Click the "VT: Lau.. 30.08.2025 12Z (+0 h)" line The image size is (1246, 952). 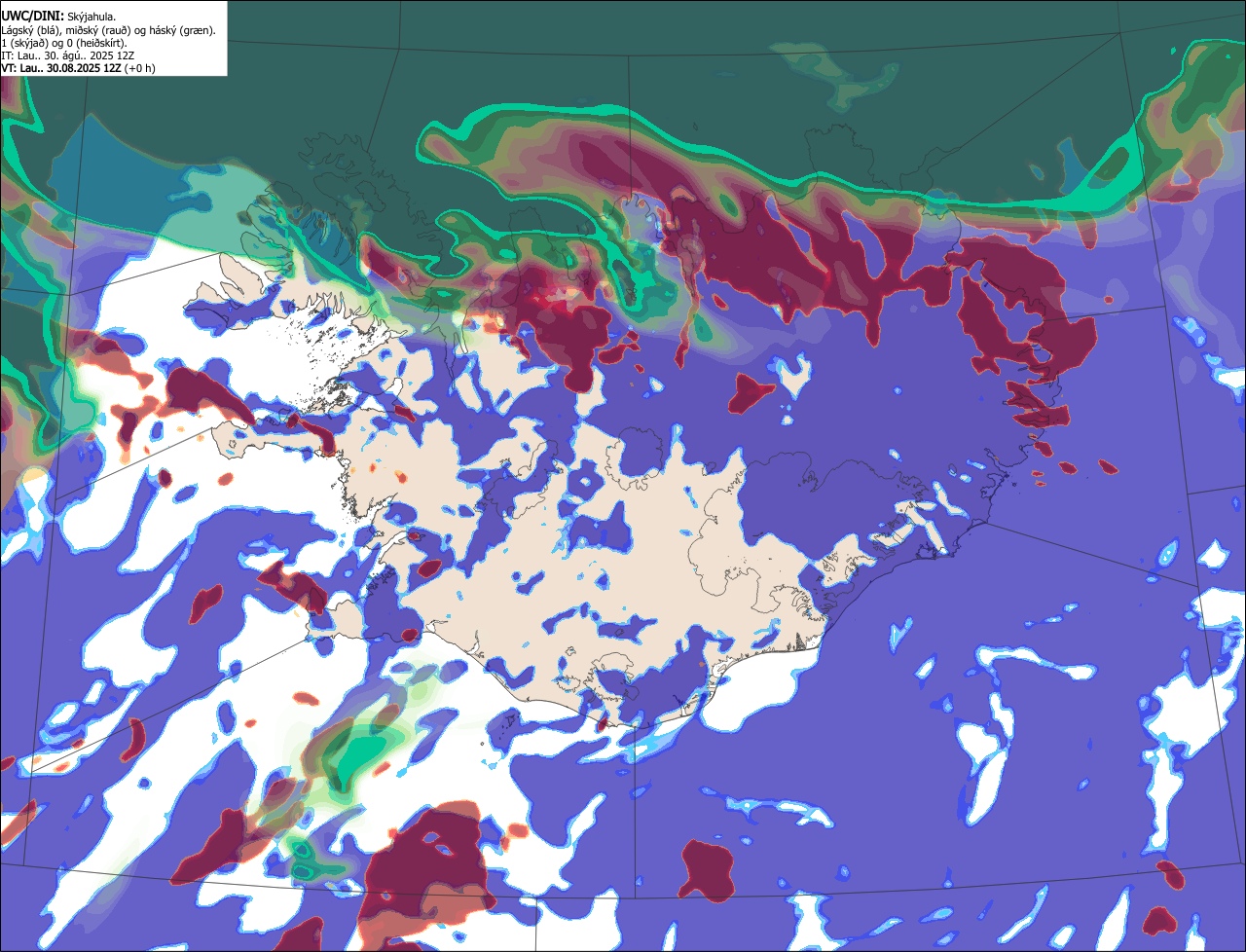[x=78, y=68]
